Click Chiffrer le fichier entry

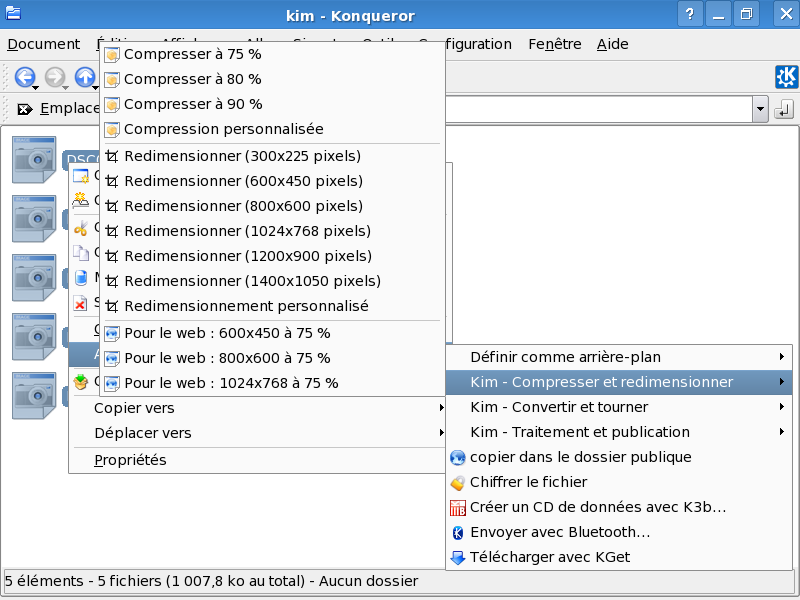coord(619,482)
